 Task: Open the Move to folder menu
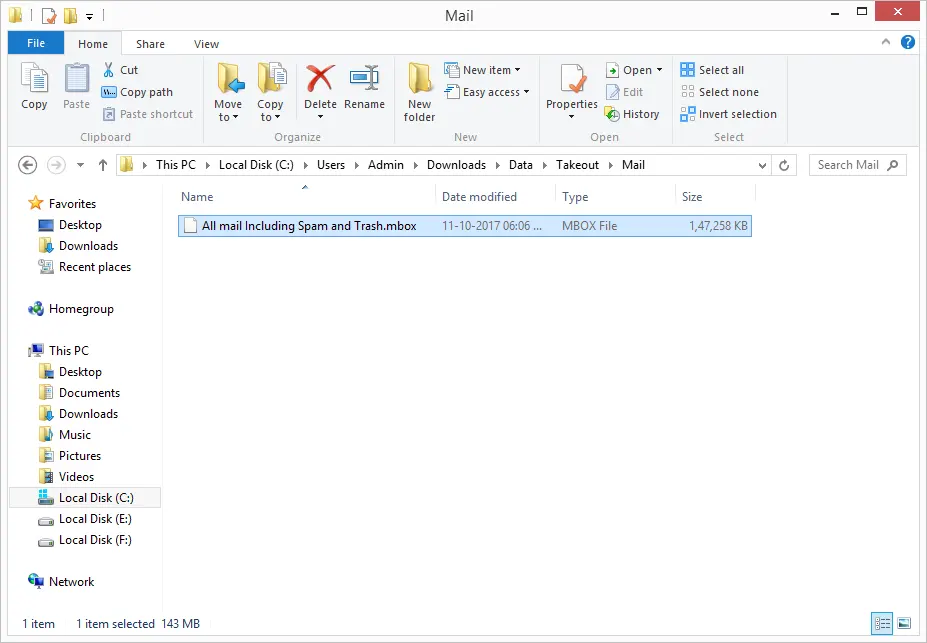pos(228,92)
